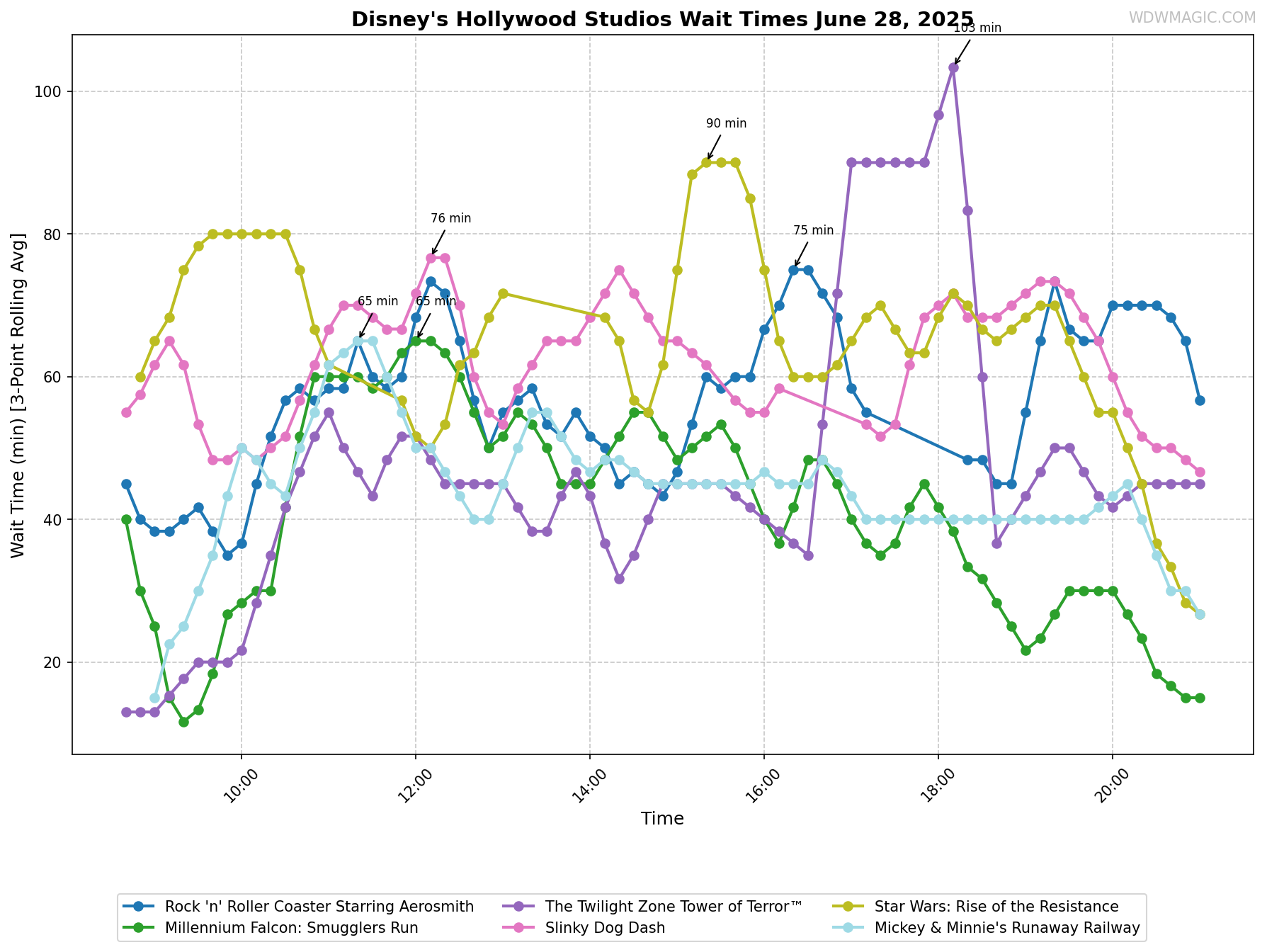Click the 12:00 x-axis tick label
The image size is (1267, 952).
pyautogui.click(x=415, y=786)
